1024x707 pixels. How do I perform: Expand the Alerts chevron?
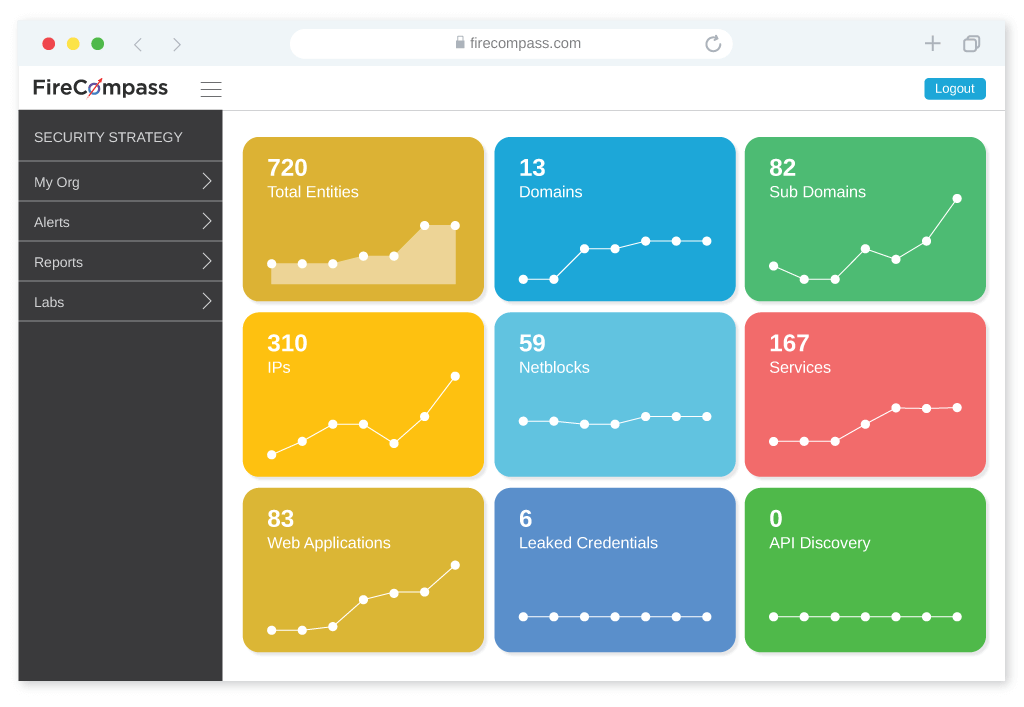point(207,221)
